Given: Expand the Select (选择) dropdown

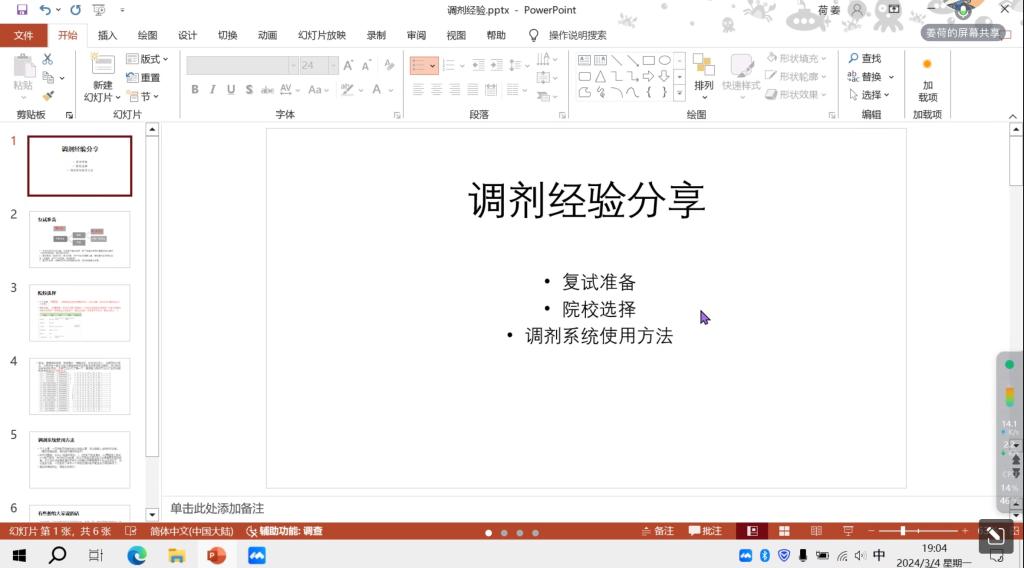Looking at the screenshot, I should 870,95.
